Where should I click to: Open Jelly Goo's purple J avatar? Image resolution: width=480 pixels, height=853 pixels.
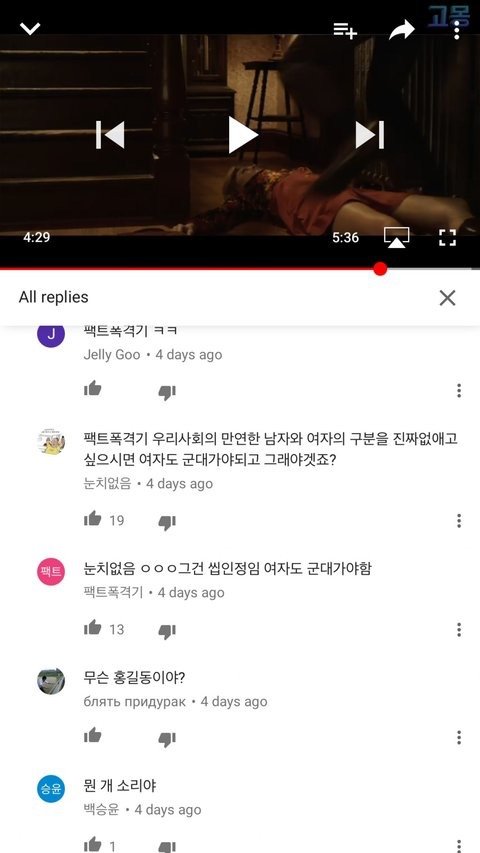tap(51, 335)
